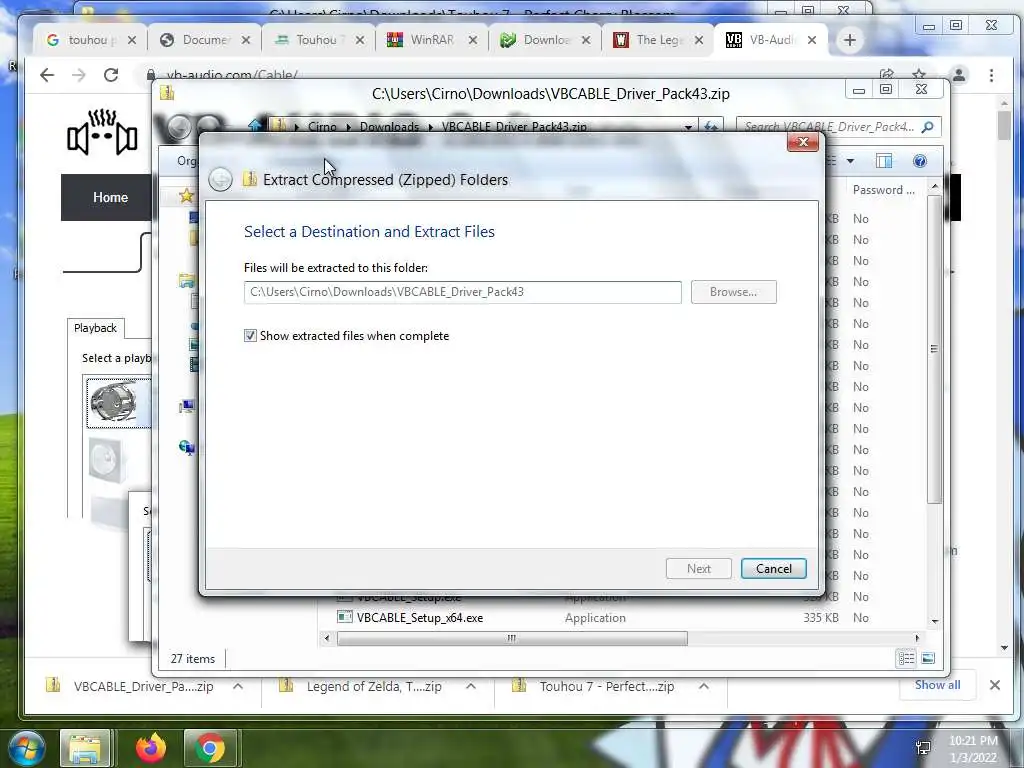Switch to the touhou Google tab
1024x768 pixels.
pos(90,40)
